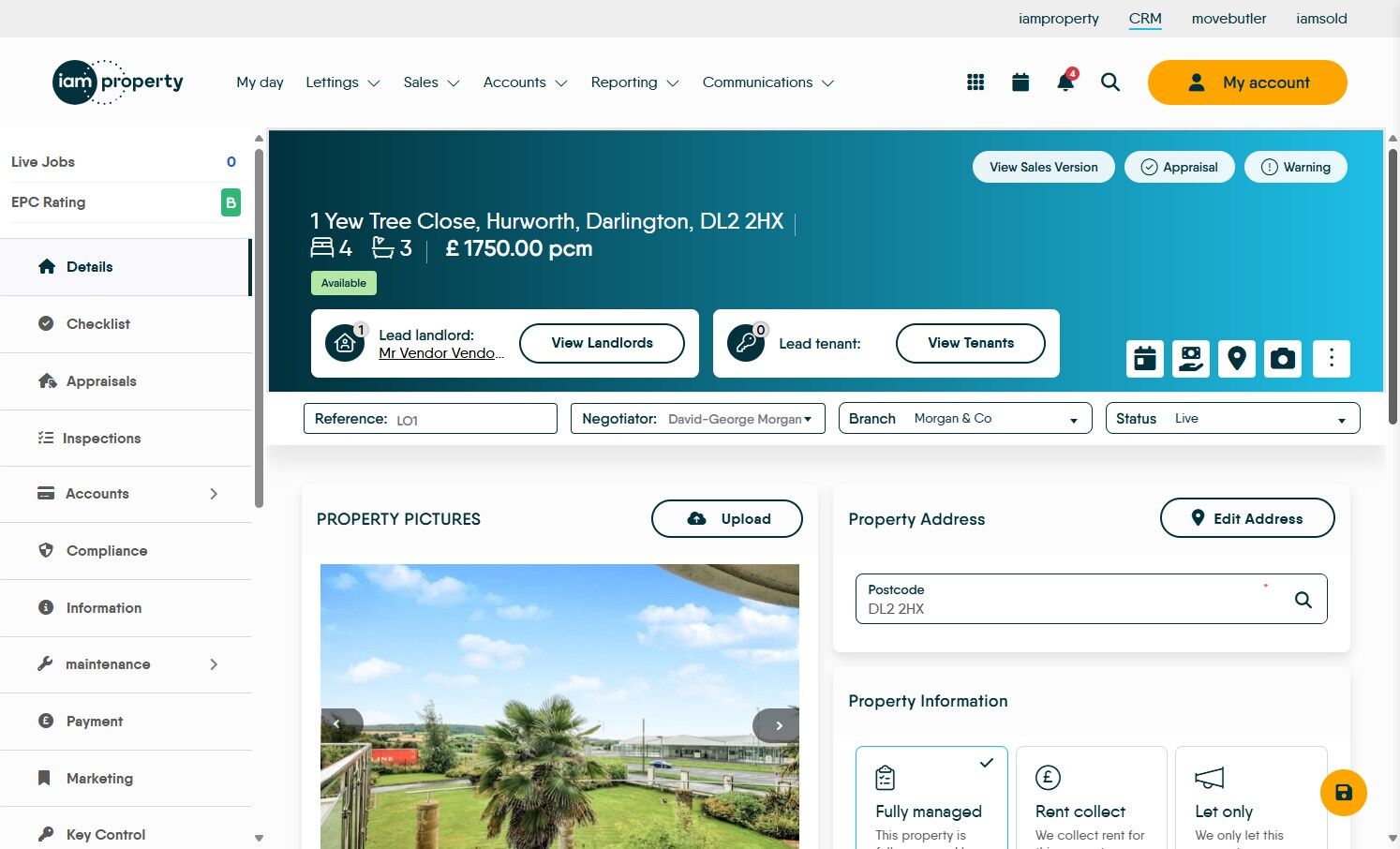Open the Checklist sidebar item
The image size is (1400, 849).
[126, 324]
